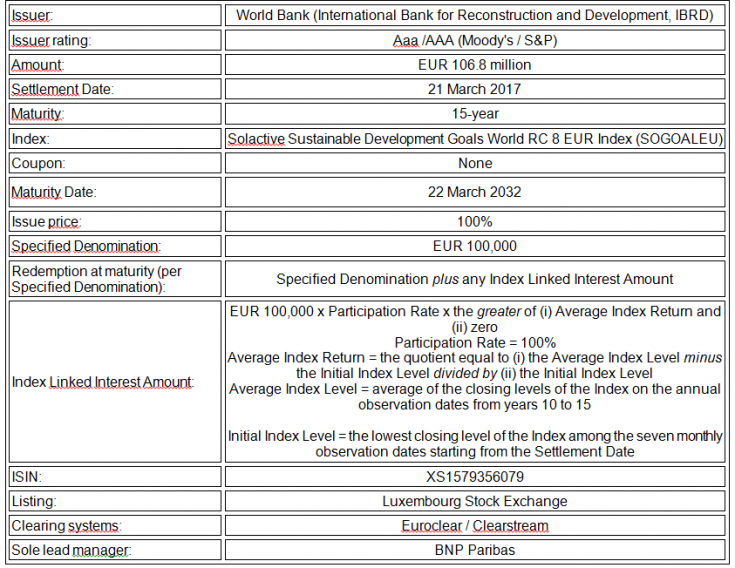Screen dimensions: 735x568
Task: Select the Solactive SOGOALEU index value
Action: [x=475, y=139]
